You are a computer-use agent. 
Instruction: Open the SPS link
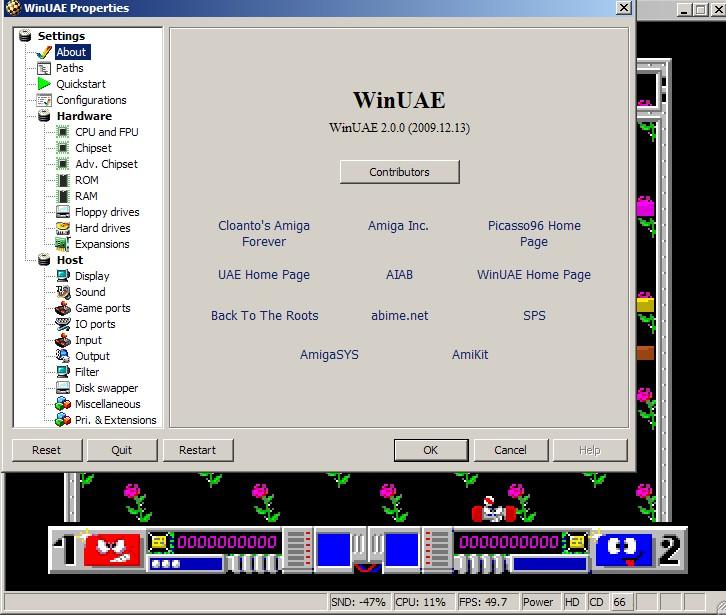pos(534,315)
